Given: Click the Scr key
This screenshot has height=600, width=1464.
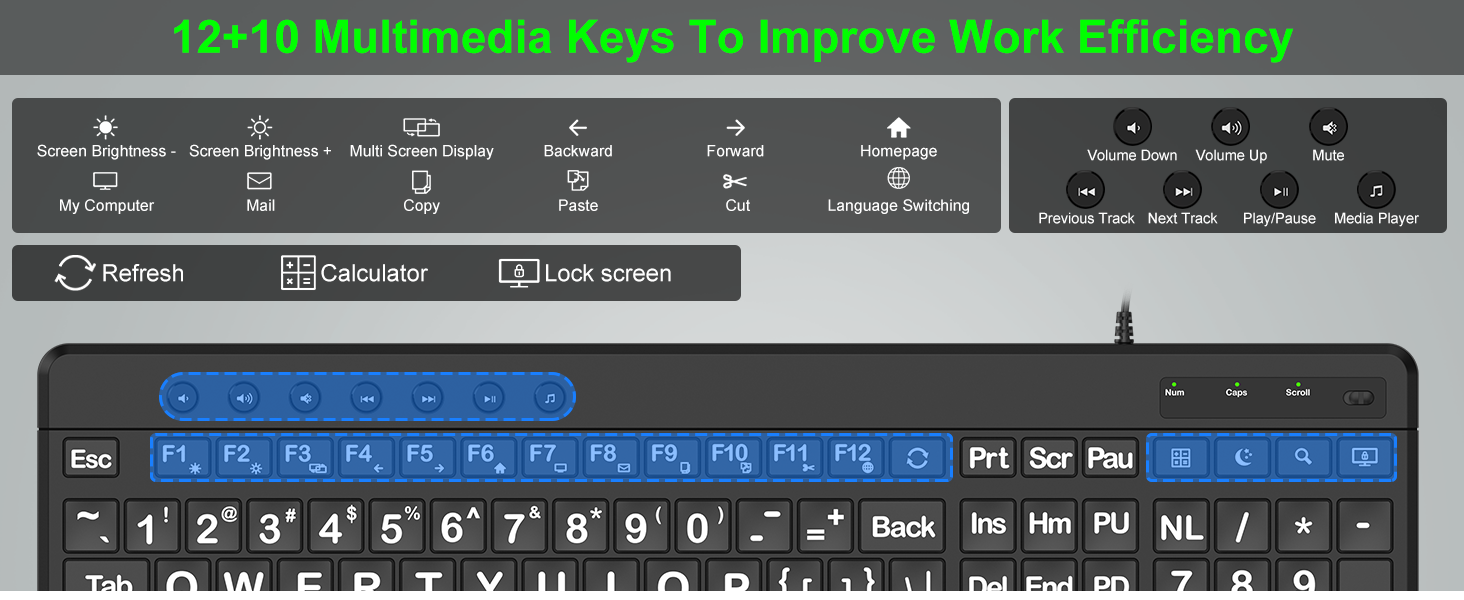Looking at the screenshot, I should (1049, 458).
